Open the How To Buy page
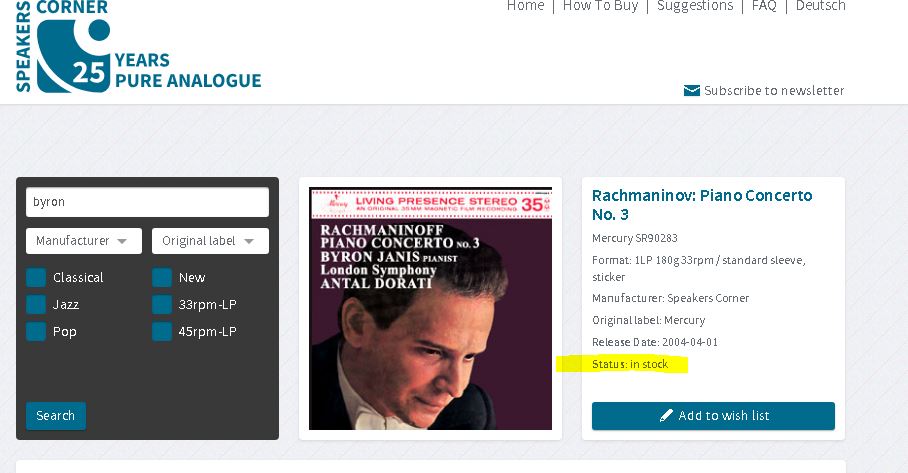Image resolution: width=908 pixels, height=473 pixels. (601, 6)
